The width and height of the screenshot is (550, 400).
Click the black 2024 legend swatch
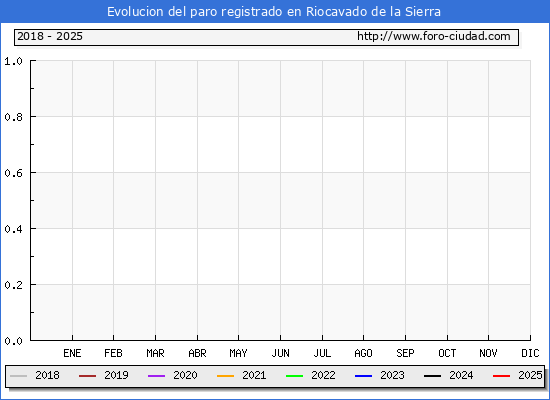pos(432,376)
